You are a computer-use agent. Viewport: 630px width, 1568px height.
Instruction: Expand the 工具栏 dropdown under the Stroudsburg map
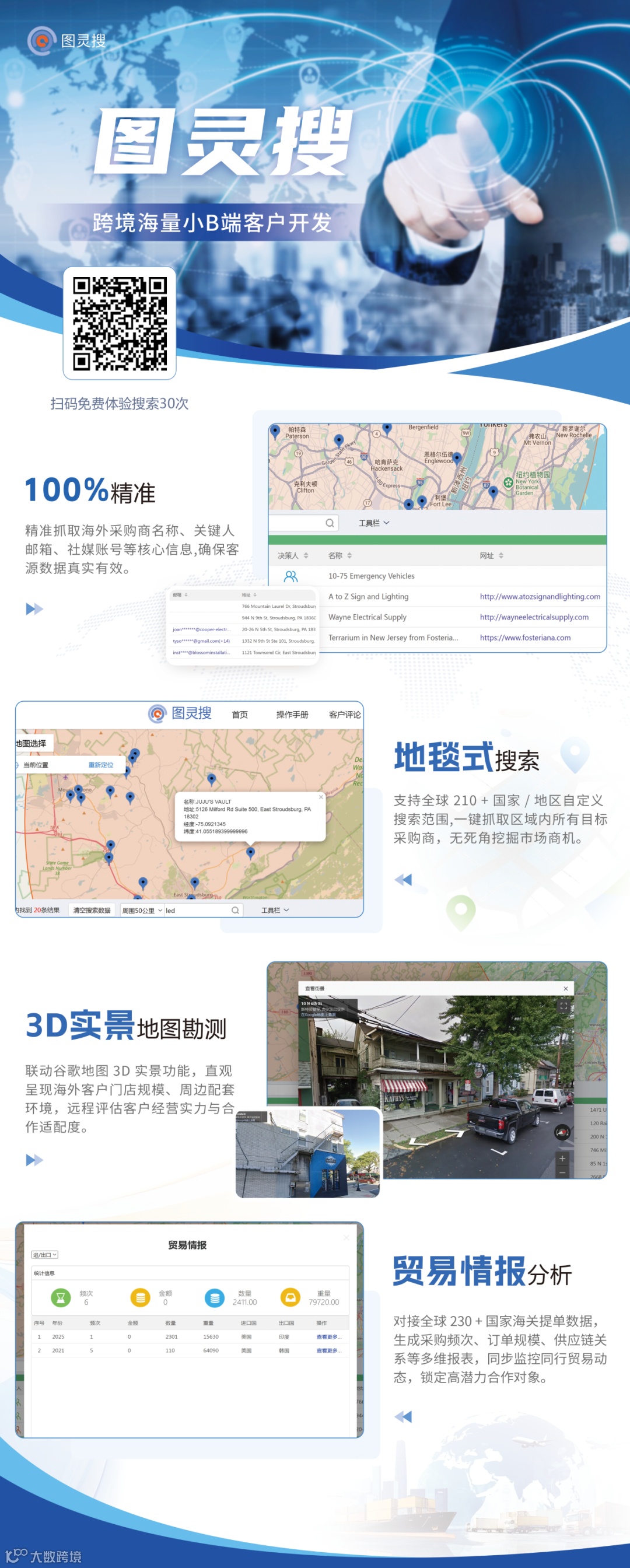[x=275, y=911]
